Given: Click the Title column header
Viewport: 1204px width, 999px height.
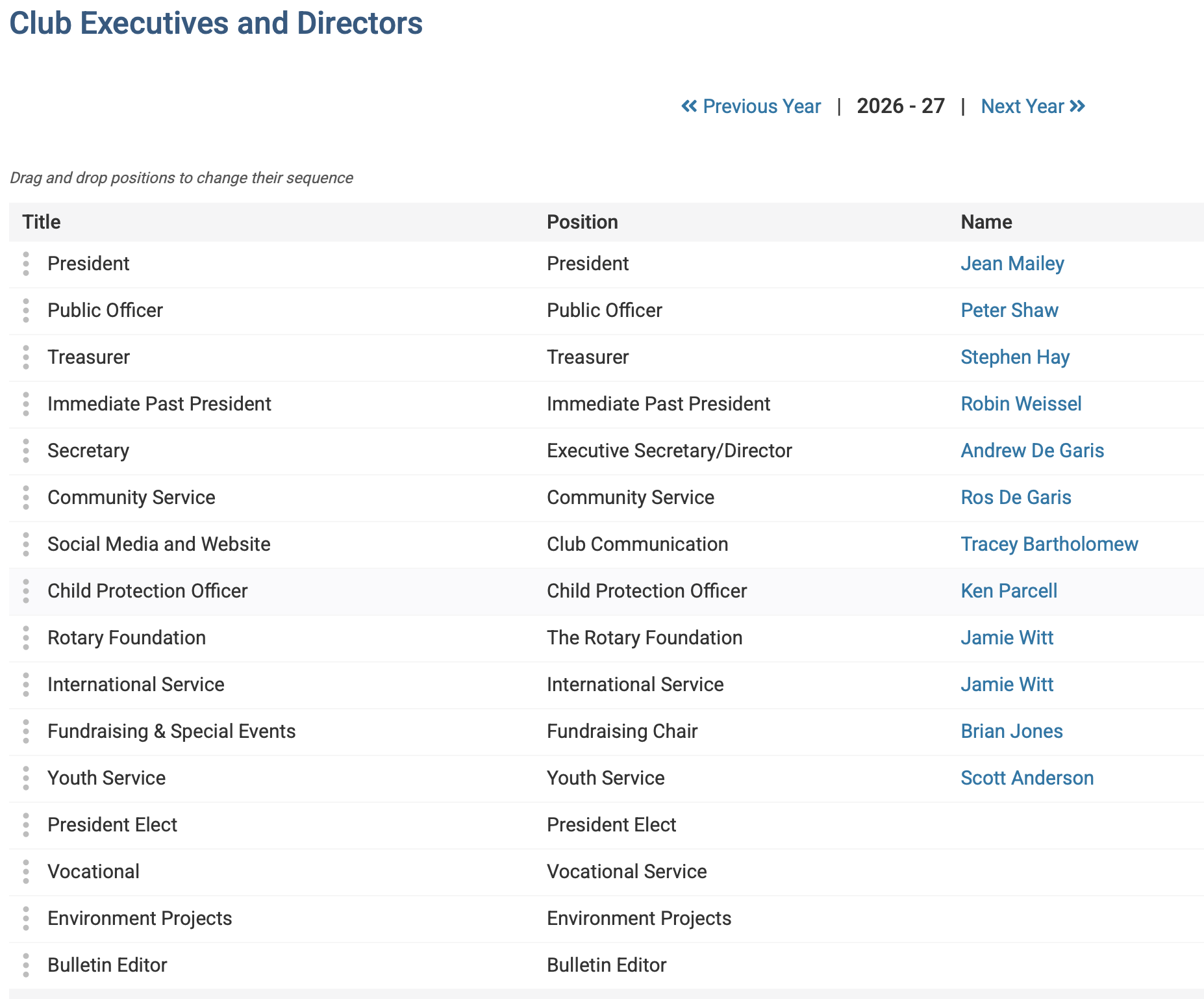Looking at the screenshot, I should click(x=42, y=222).
